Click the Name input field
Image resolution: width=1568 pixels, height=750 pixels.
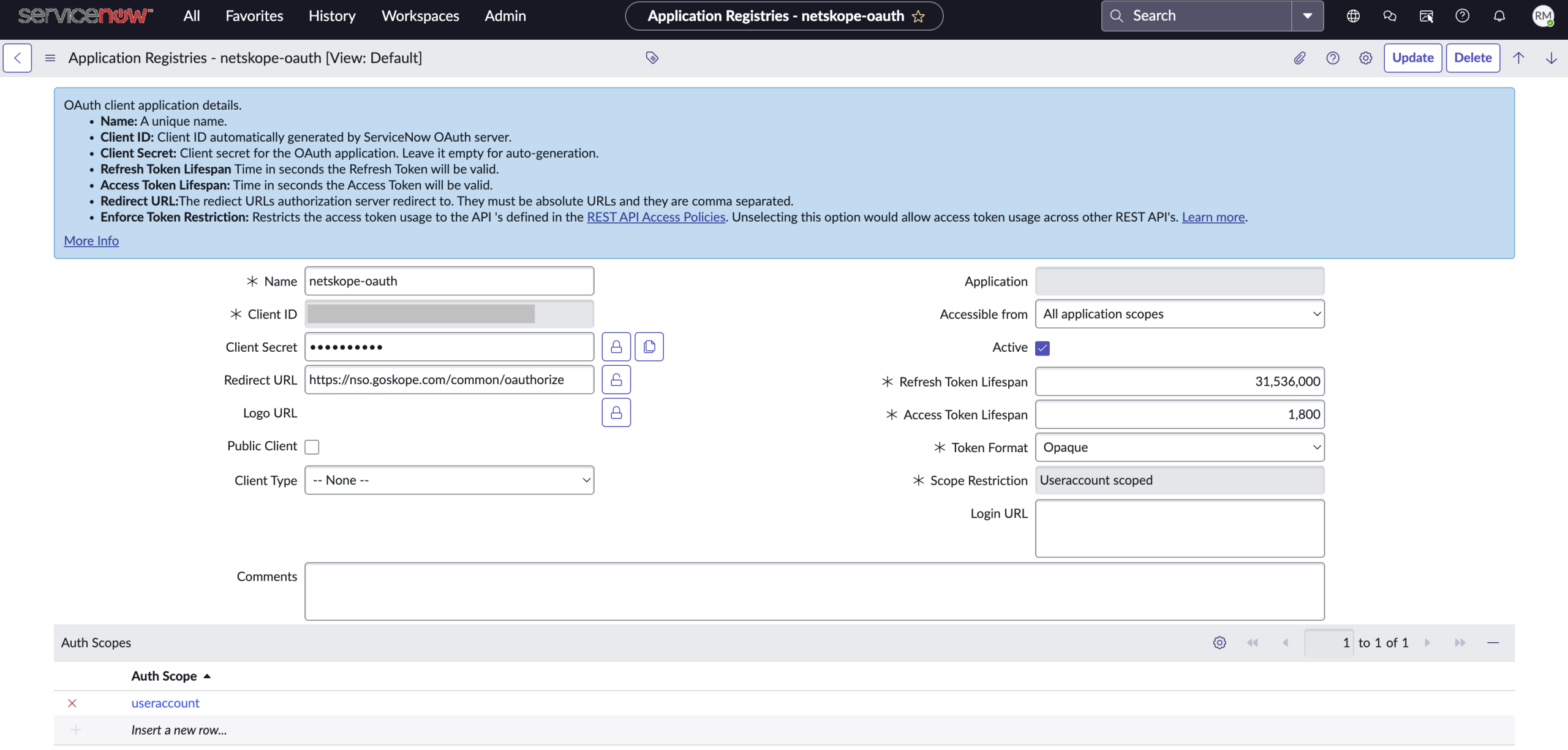point(450,281)
